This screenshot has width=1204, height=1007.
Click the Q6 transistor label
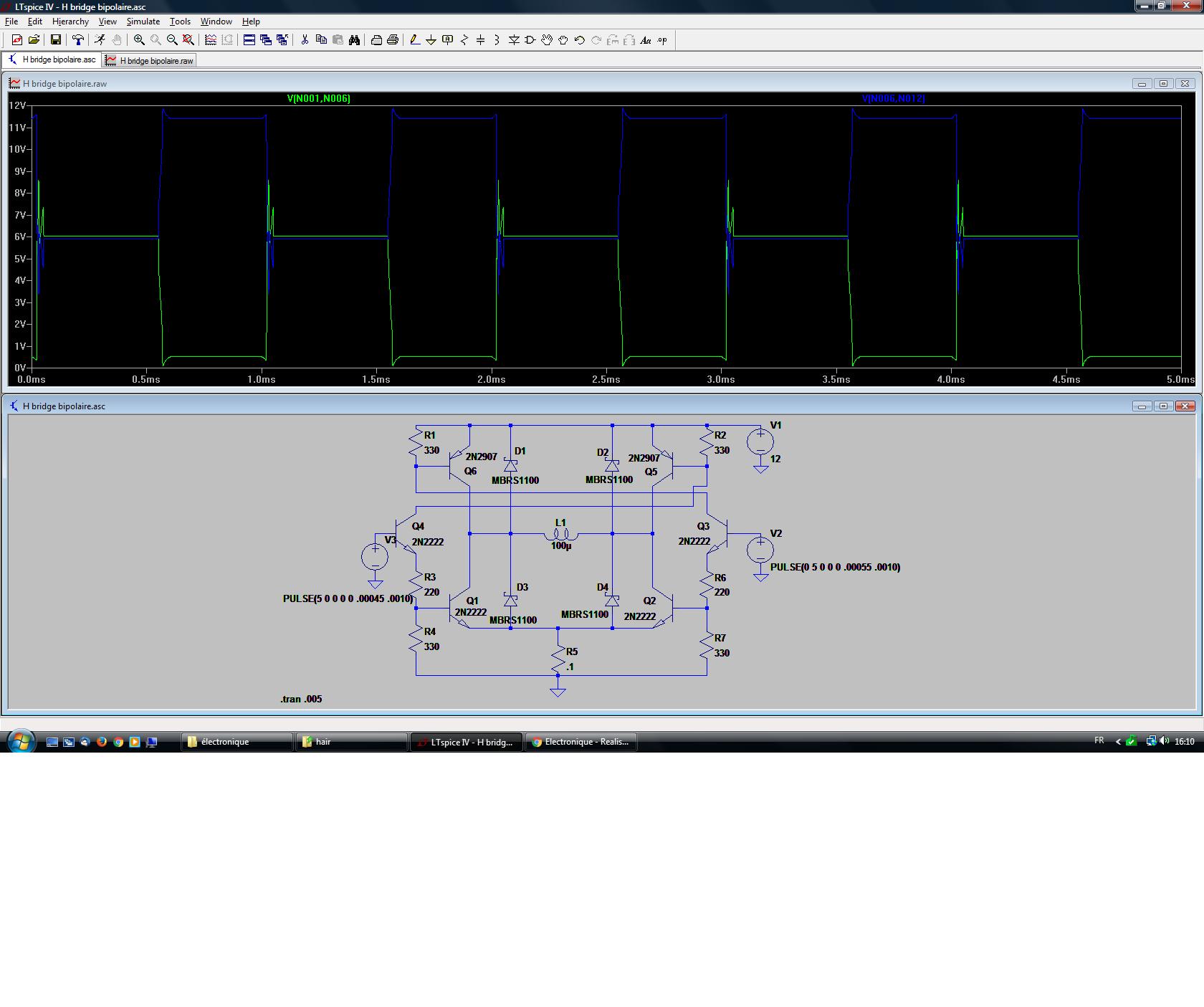pos(470,471)
